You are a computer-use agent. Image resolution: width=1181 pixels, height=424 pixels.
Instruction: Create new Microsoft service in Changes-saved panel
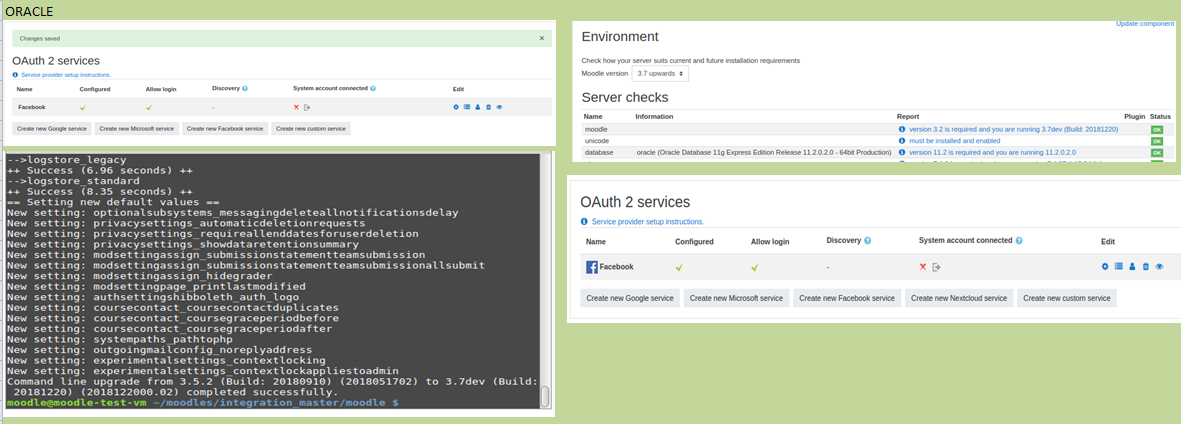pos(139,129)
